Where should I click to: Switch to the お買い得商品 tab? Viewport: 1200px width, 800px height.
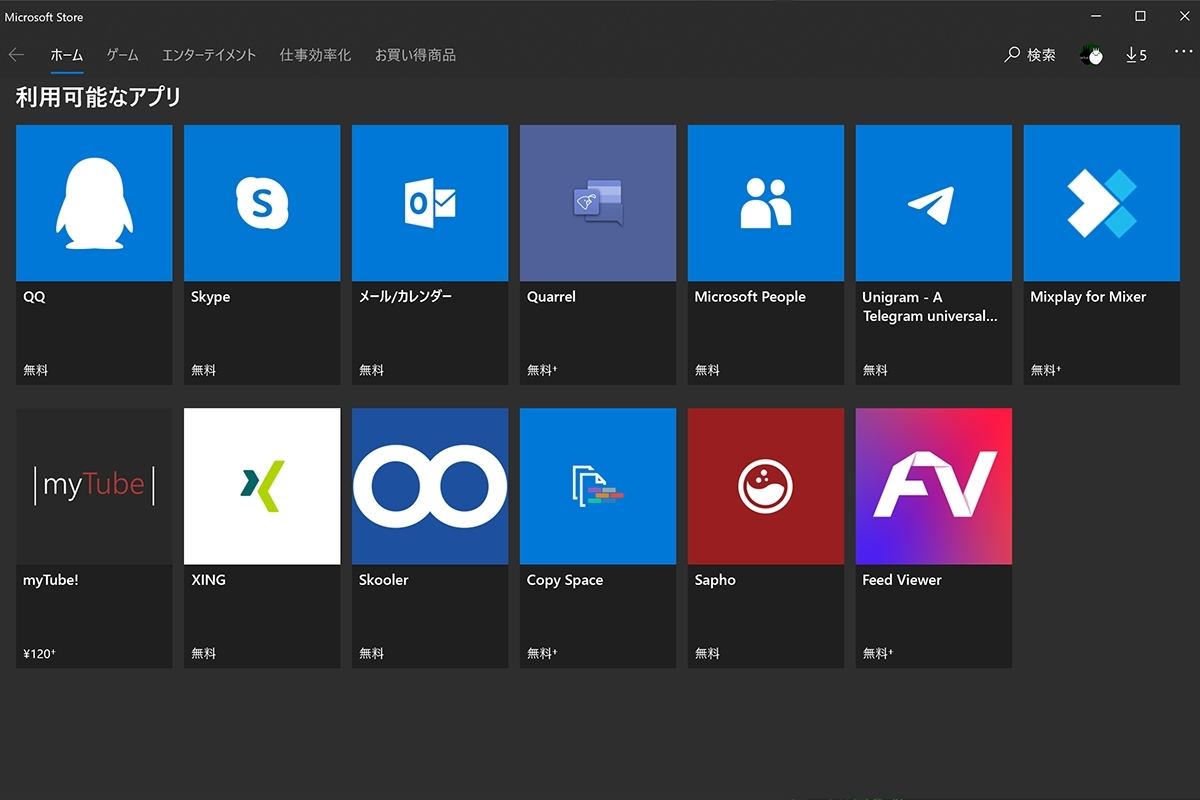coord(415,55)
